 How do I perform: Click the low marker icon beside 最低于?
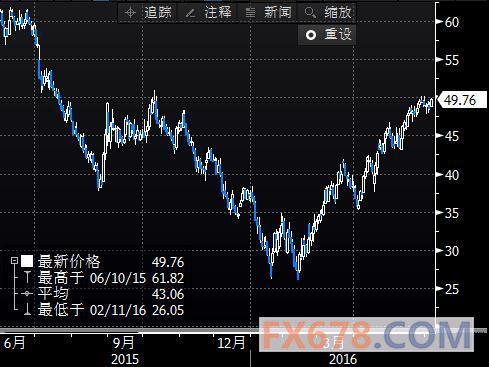tap(27, 309)
